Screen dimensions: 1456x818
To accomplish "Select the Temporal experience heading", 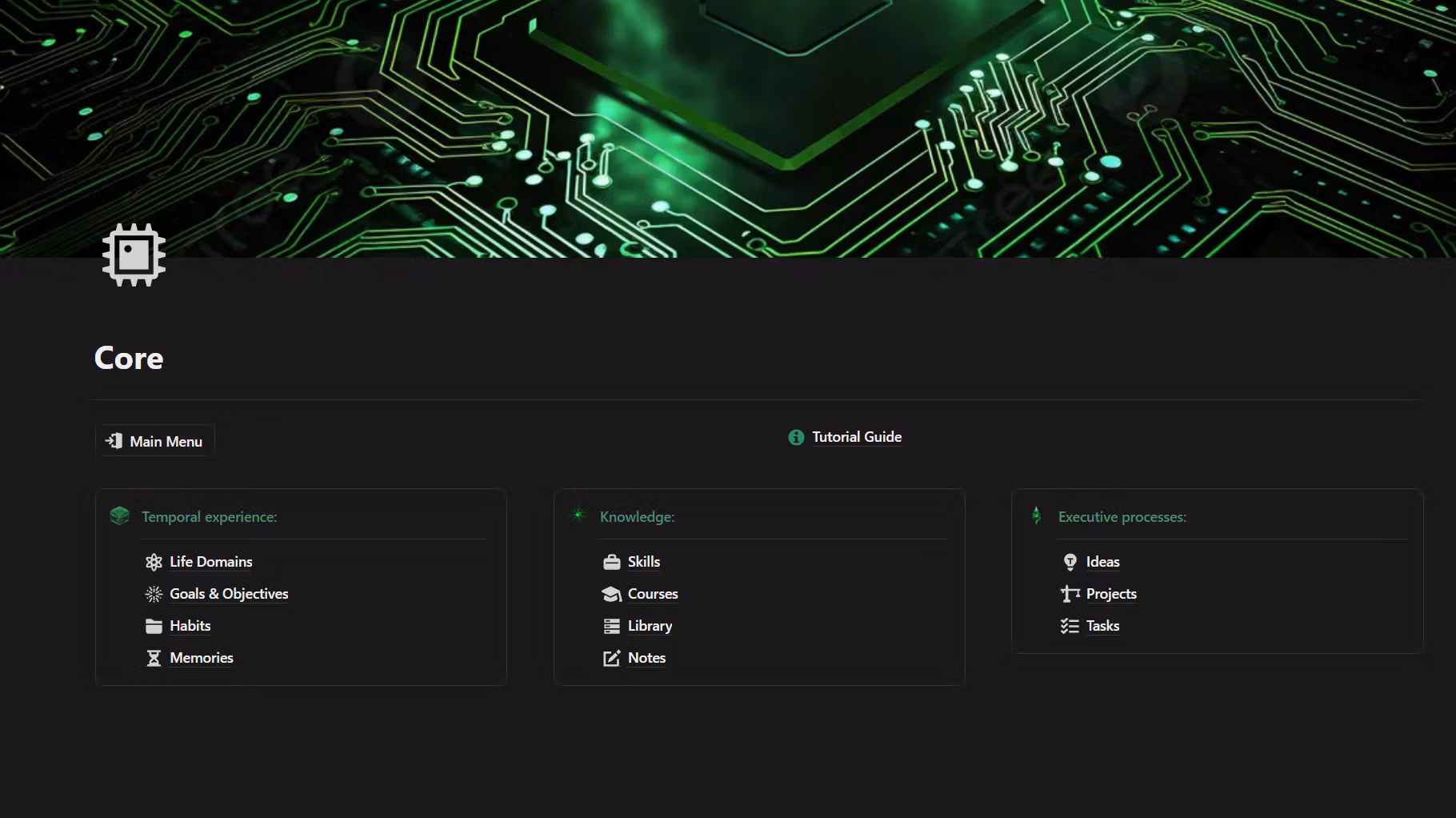I will click(x=210, y=517).
